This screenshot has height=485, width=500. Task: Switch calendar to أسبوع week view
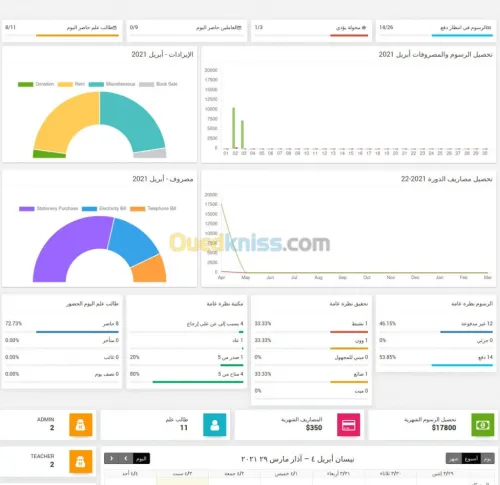coord(471,459)
